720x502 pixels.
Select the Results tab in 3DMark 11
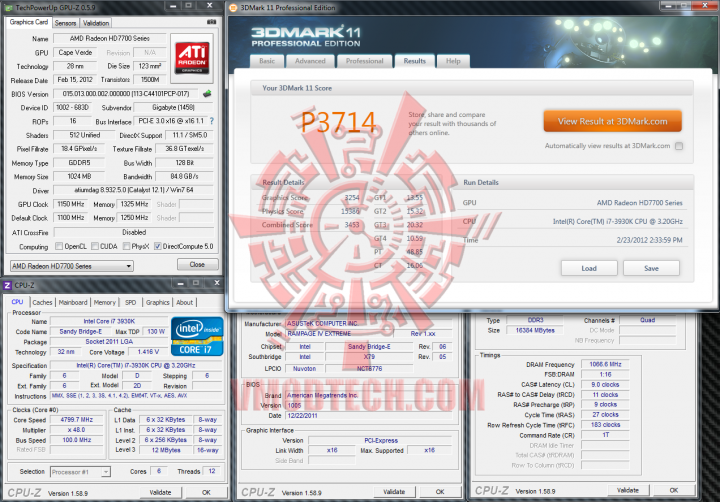click(415, 61)
